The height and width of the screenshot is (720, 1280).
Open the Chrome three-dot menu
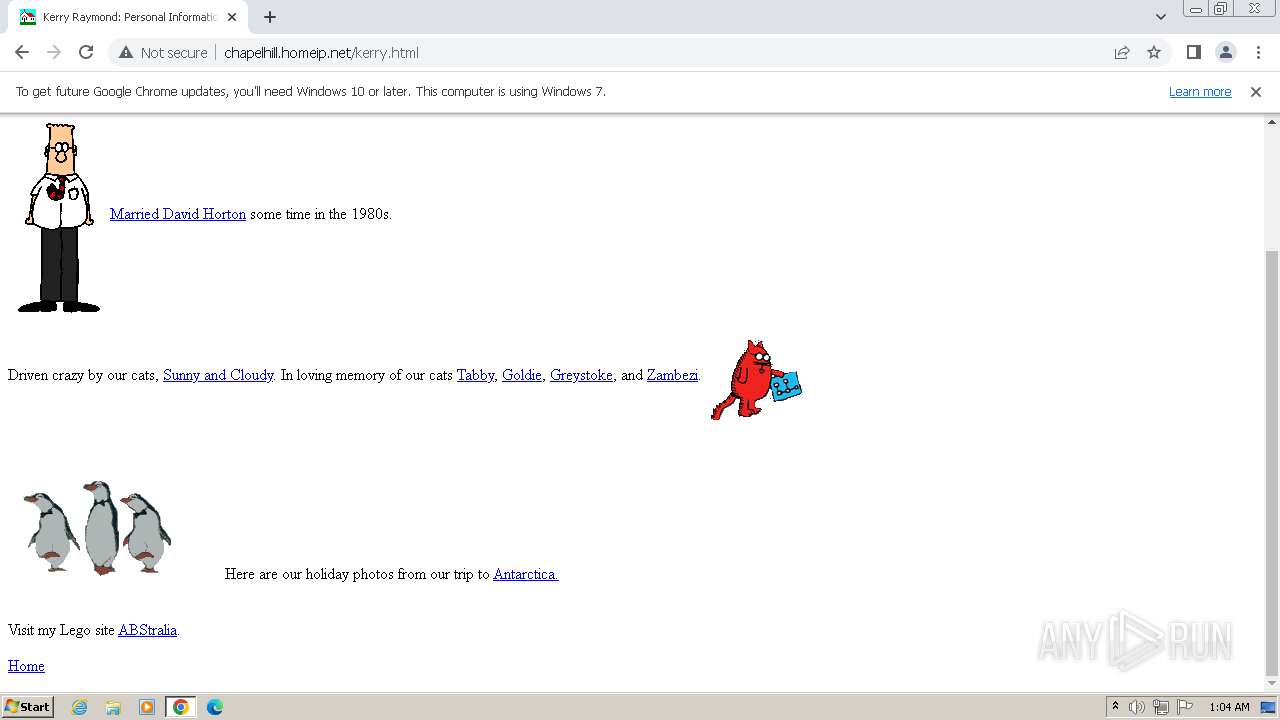point(1258,52)
